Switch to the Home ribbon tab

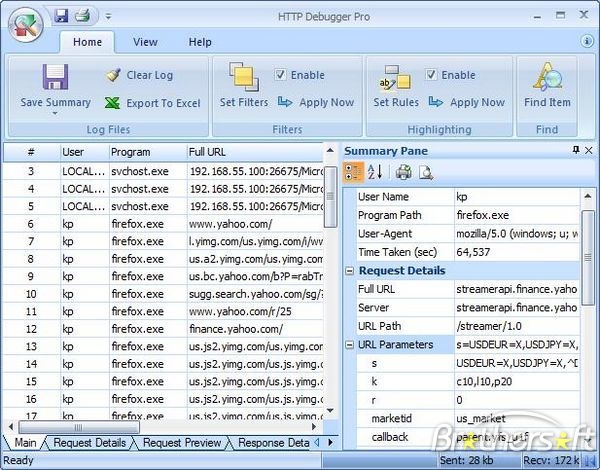[x=87, y=42]
